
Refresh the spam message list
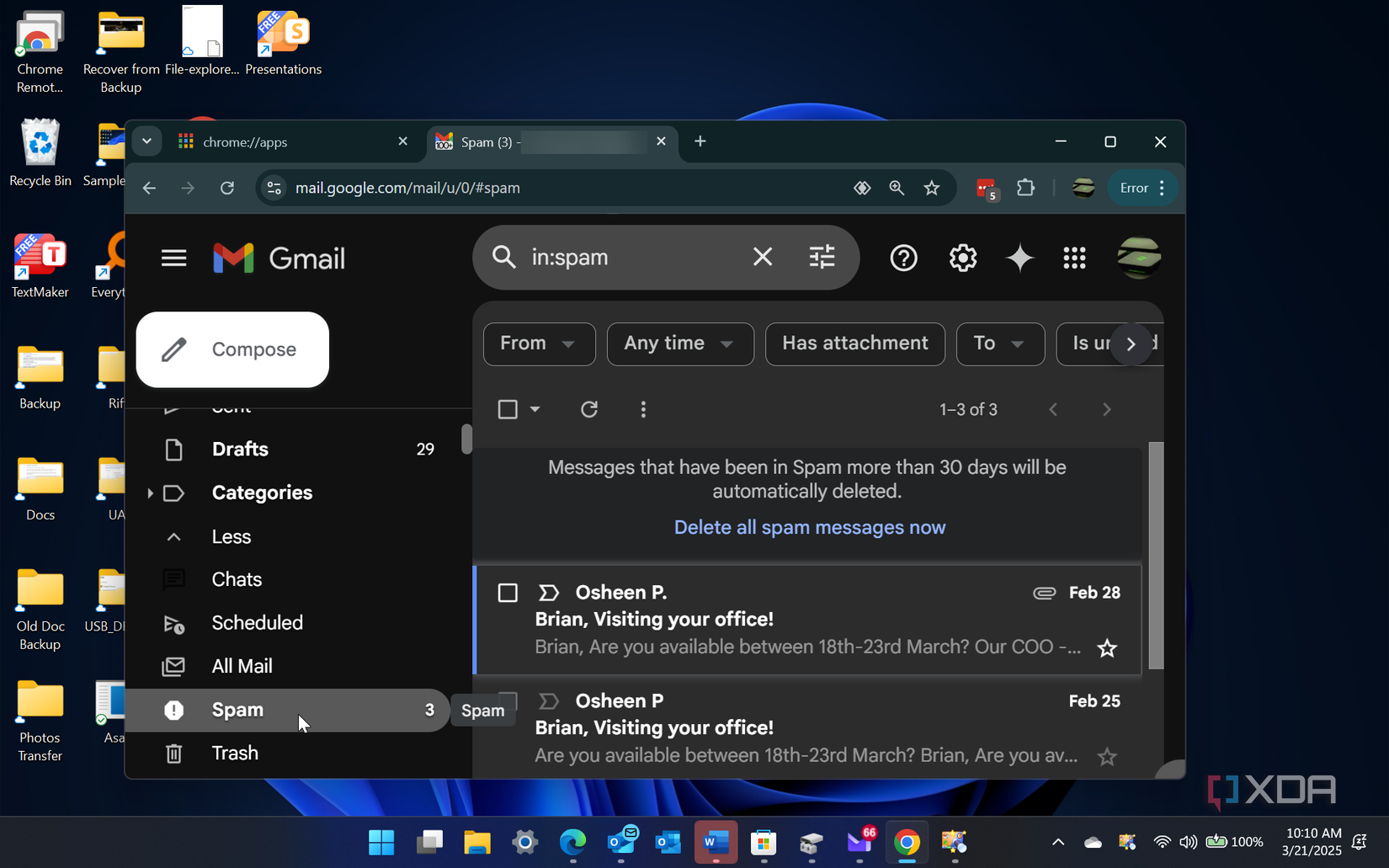tap(589, 409)
